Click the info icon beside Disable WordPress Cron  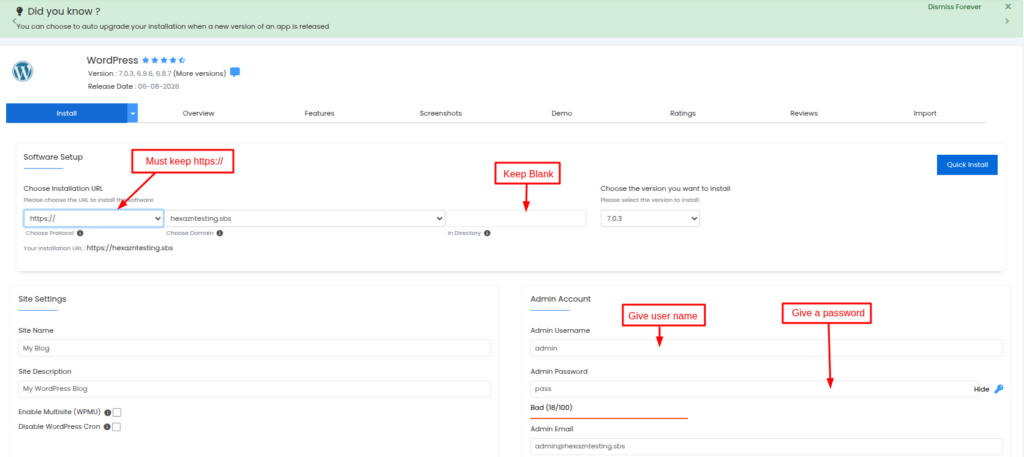click(x=108, y=427)
